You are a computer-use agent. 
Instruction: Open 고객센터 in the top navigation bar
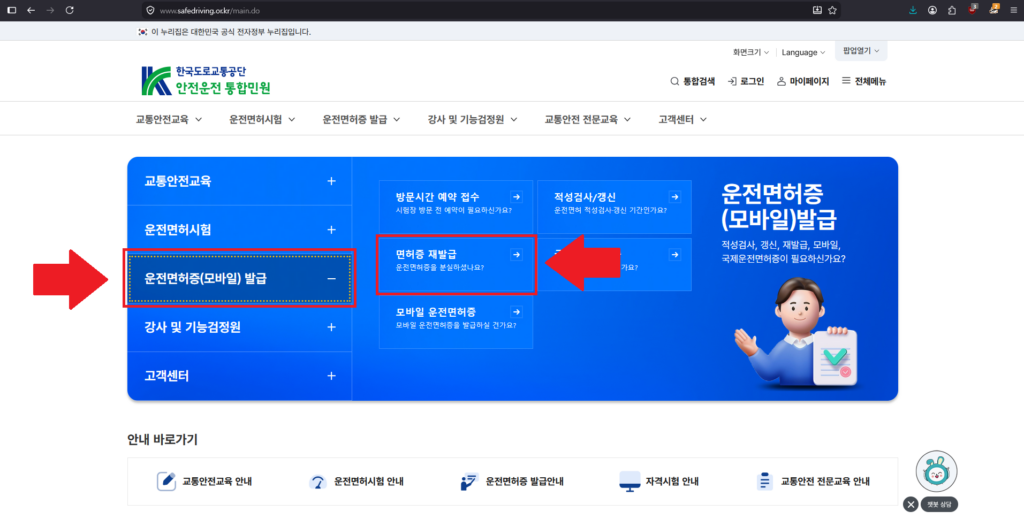pos(682,120)
